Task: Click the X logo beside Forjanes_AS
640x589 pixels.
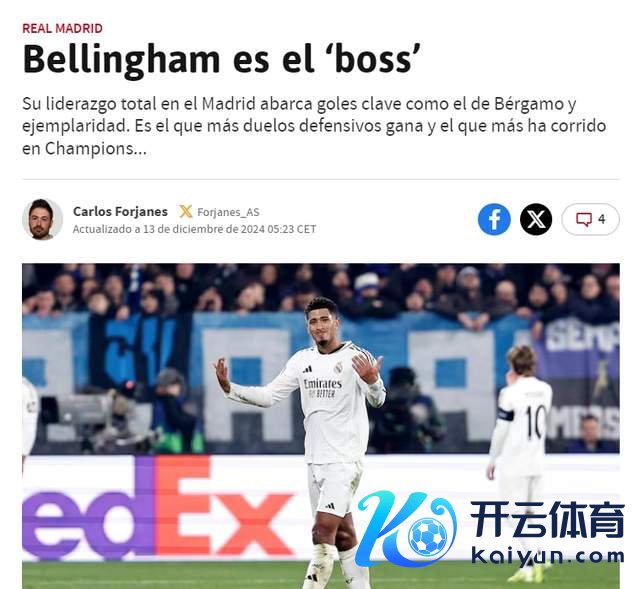Action: pyautogui.click(x=185, y=211)
